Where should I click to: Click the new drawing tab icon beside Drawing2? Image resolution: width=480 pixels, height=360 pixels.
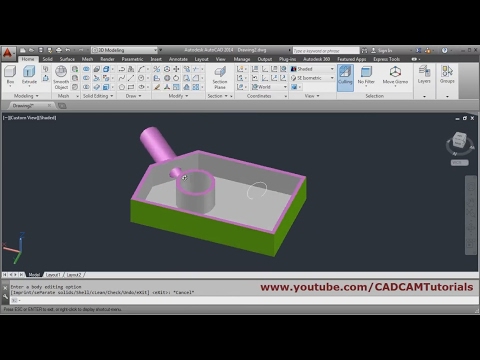62,106
